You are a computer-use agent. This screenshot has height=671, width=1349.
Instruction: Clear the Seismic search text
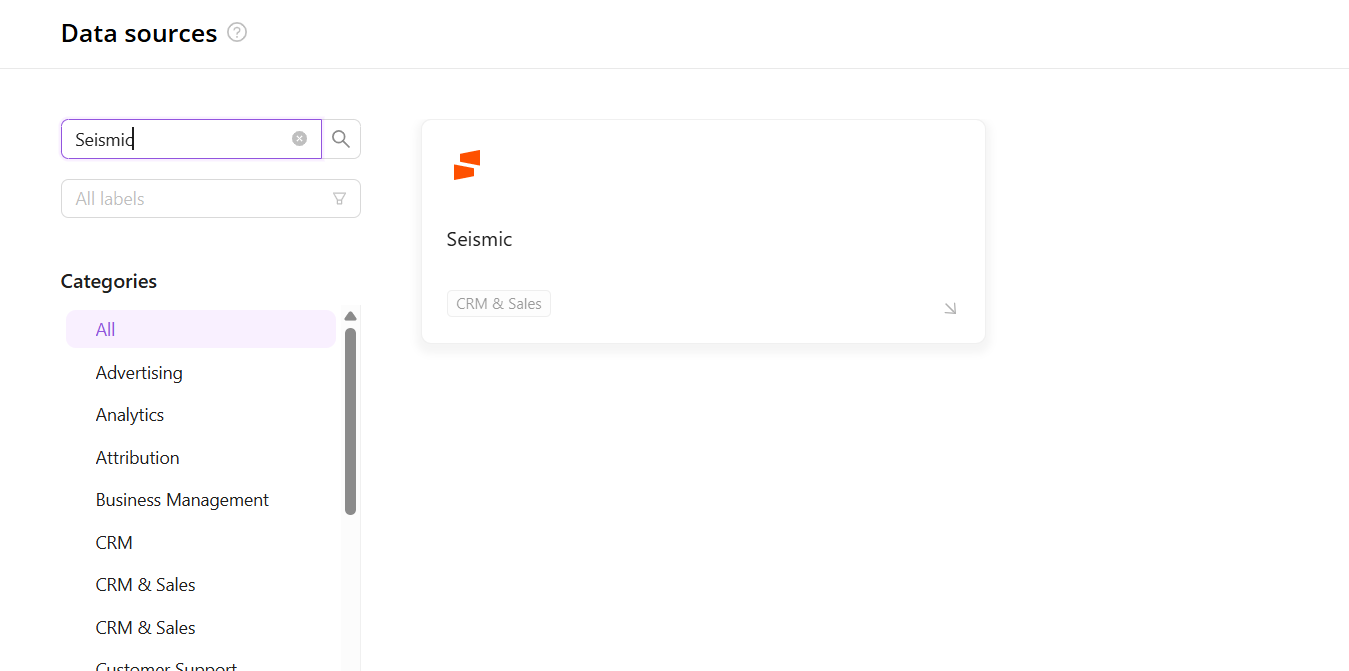(x=299, y=139)
